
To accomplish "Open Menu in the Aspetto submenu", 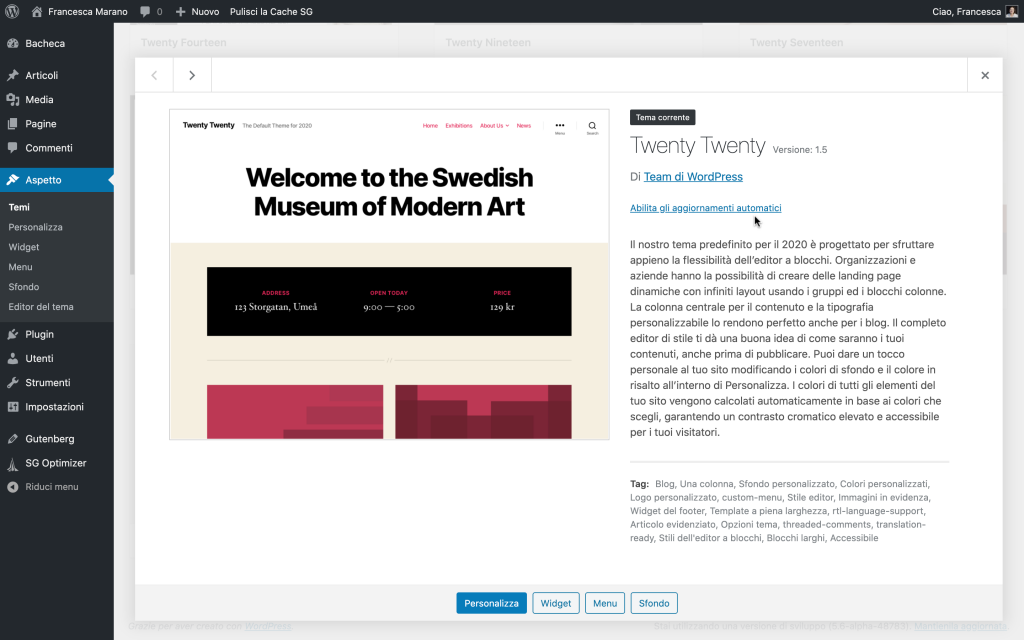I will pyautogui.click(x=20, y=267).
